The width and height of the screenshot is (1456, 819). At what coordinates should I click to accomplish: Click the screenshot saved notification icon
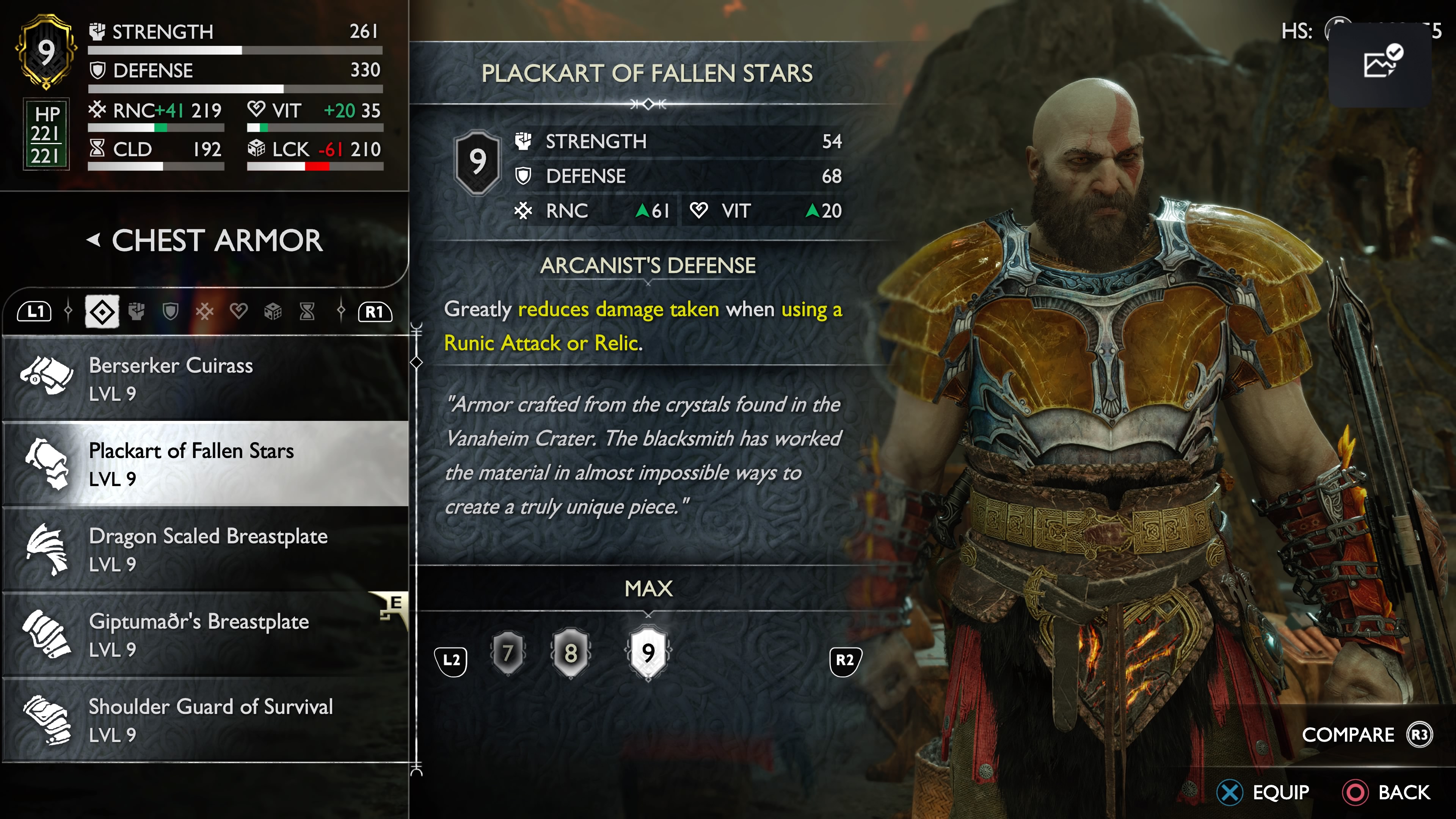[x=1380, y=62]
